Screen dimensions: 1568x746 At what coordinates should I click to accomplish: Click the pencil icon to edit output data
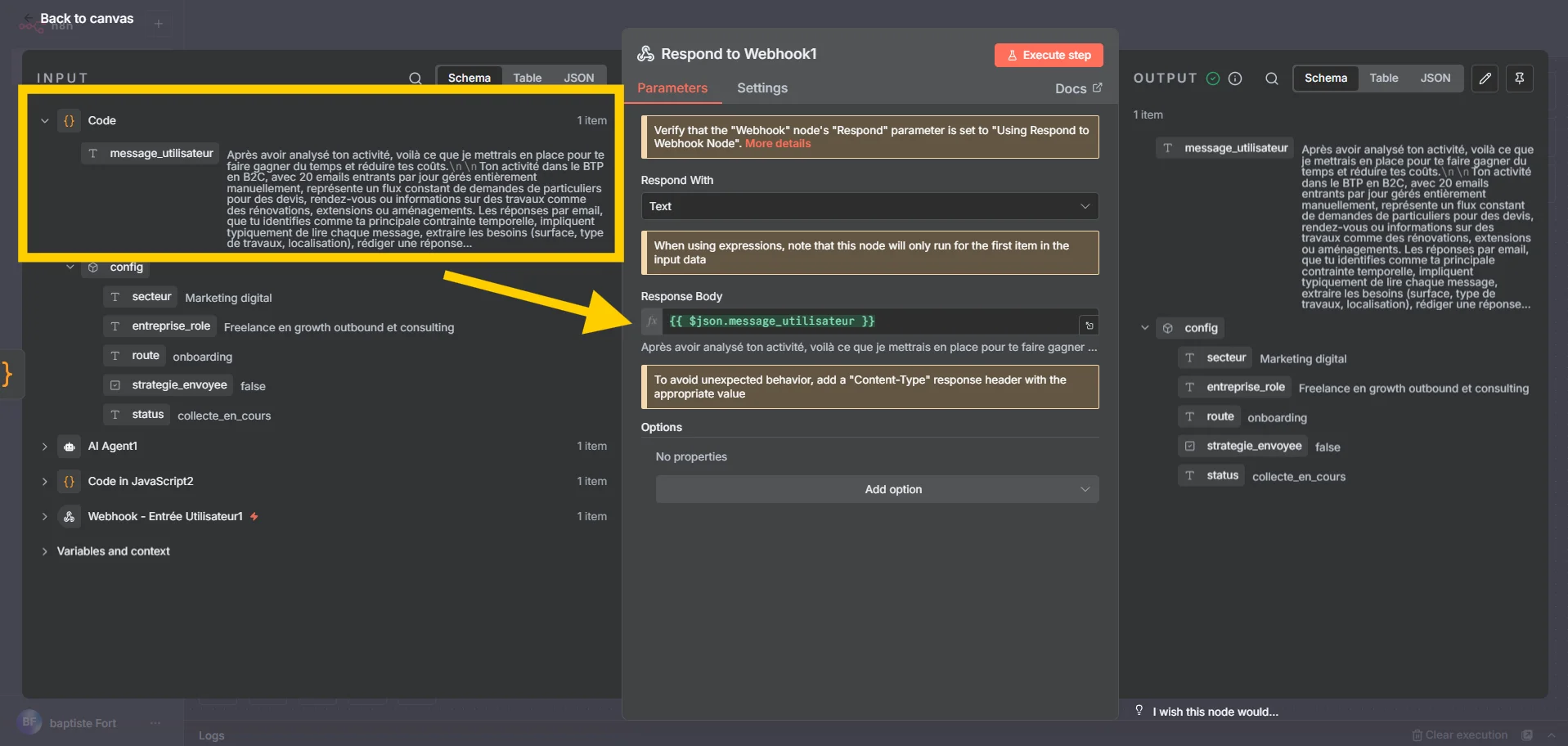click(x=1485, y=79)
